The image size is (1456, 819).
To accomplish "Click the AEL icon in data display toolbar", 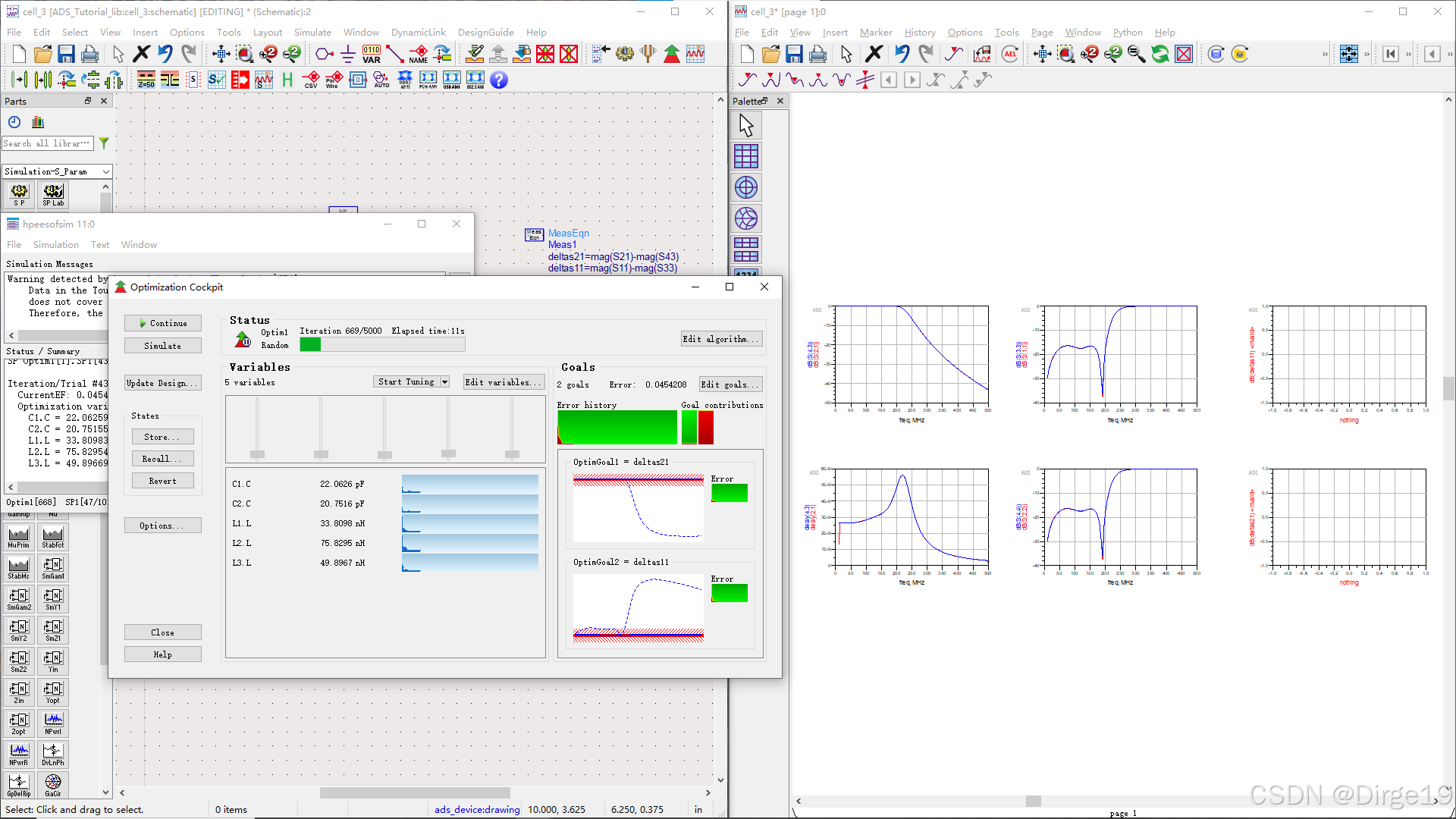I will (1010, 54).
